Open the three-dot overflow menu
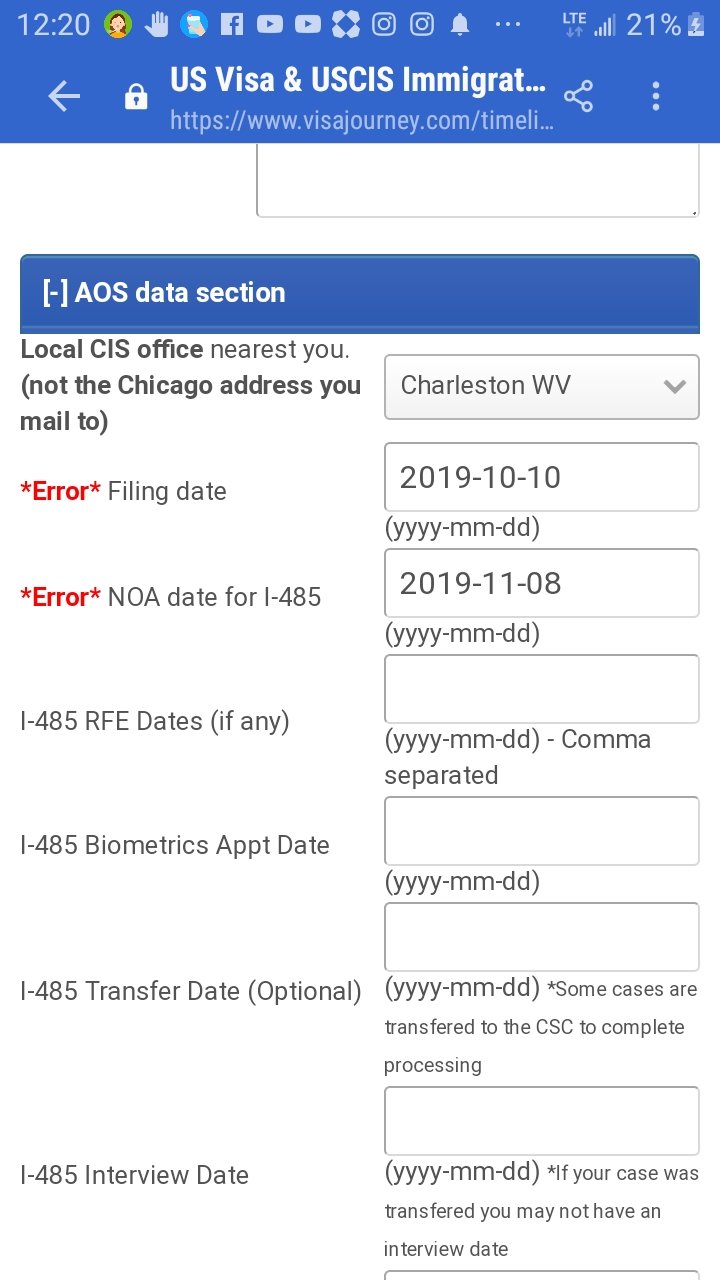This screenshot has width=720, height=1280. tap(656, 96)
